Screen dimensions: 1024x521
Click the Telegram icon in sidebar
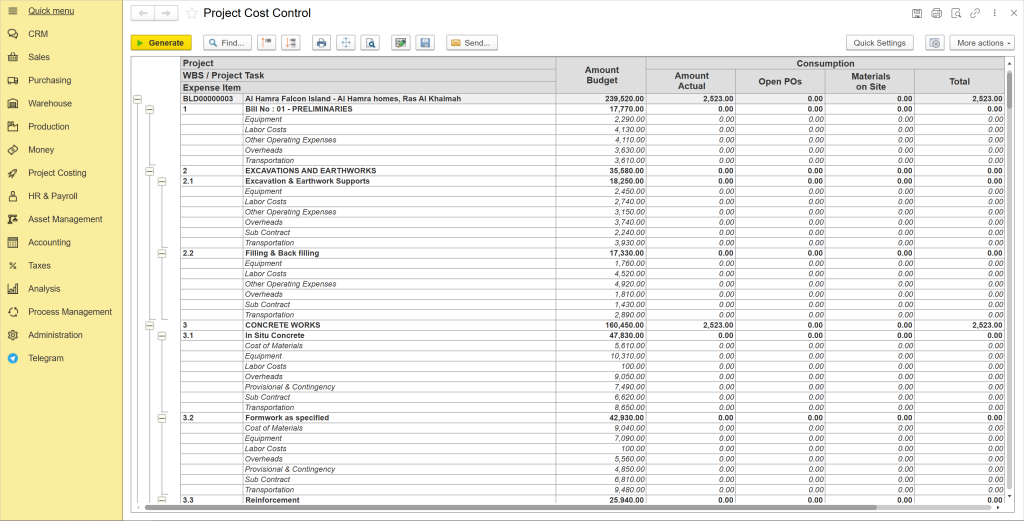[x=12, y=358]
